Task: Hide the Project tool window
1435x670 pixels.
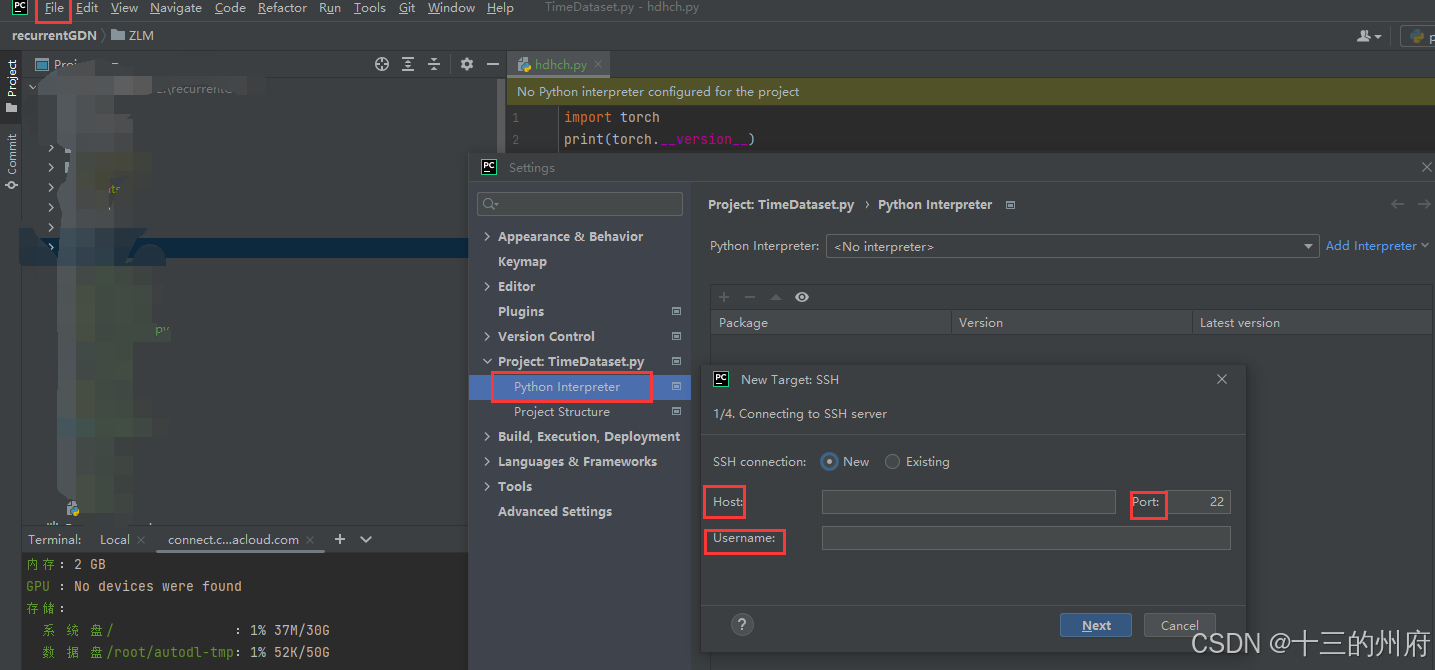Action: [492, 64]
